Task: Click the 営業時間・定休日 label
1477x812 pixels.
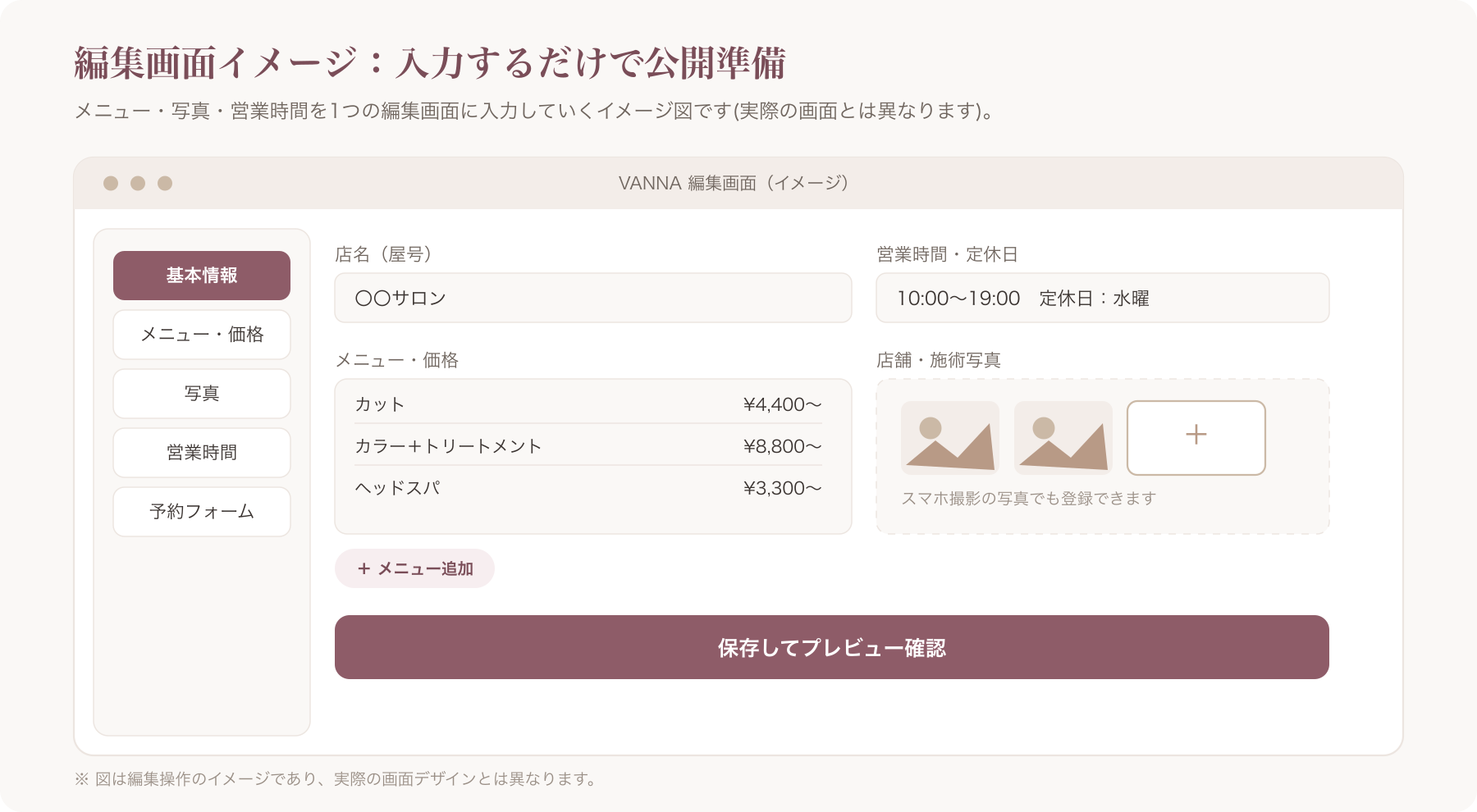Action: coord(948,254)
